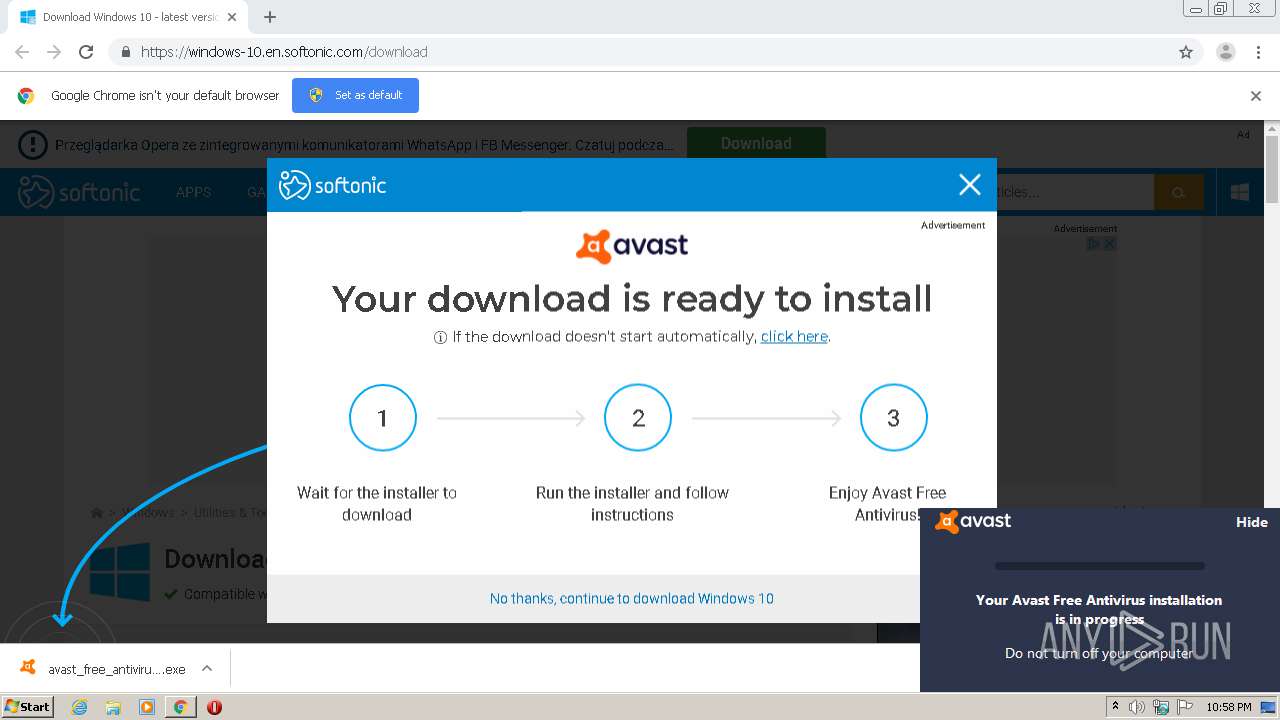Follow the 'click here' download link
The image size is (1280, 720).
point(794,337)
